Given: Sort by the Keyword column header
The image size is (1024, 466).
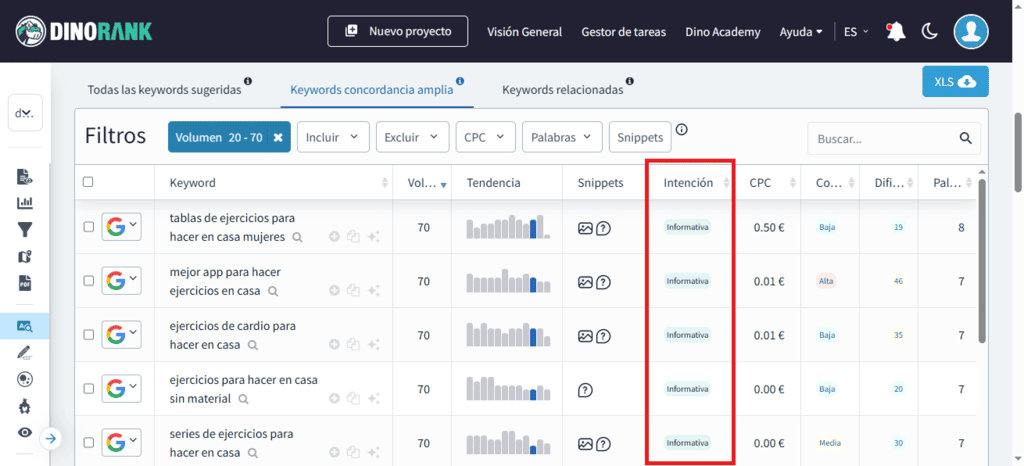Looking at the screenshot, I should (x=272, y=183).
